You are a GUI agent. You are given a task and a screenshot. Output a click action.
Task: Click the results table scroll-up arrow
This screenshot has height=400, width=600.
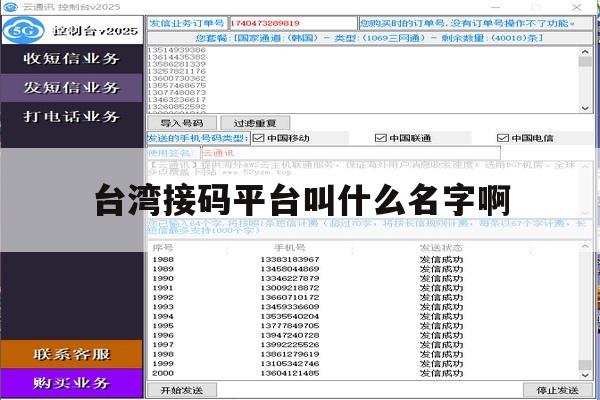pyautogui.click(x=585, y=246)
